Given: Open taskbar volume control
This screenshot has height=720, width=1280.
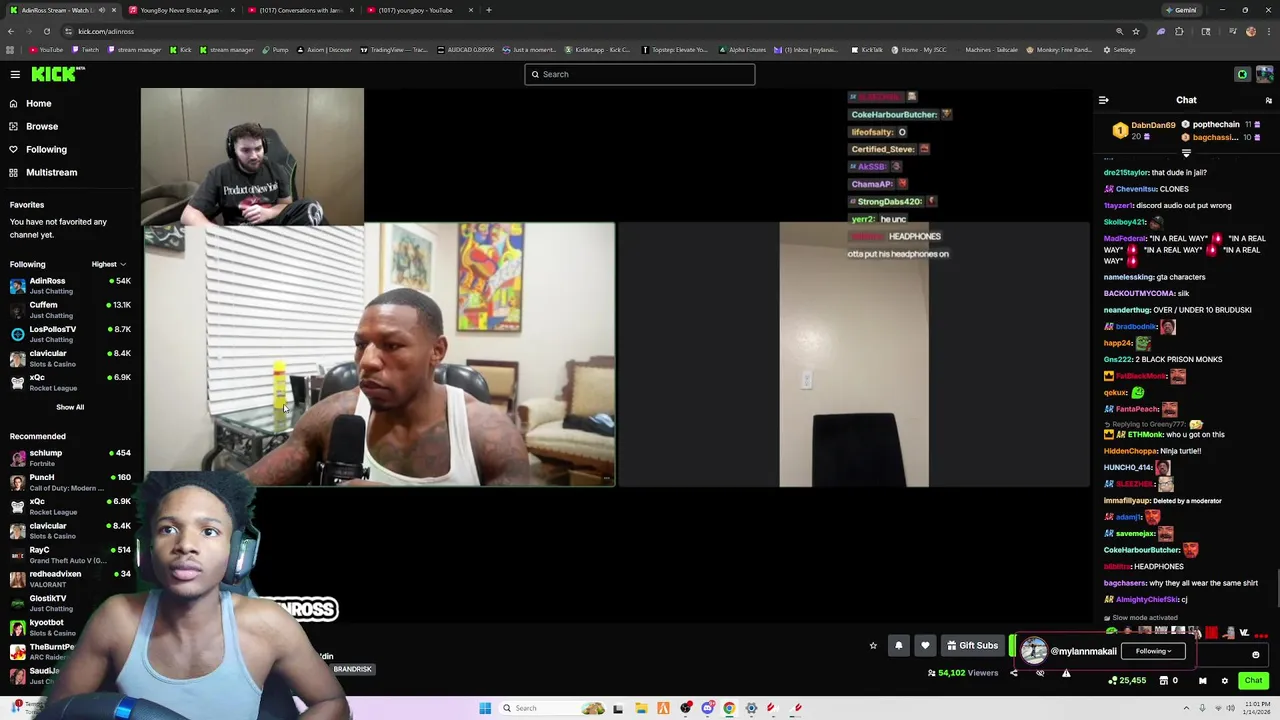Looking at the screenshot, I should 1230,708.
